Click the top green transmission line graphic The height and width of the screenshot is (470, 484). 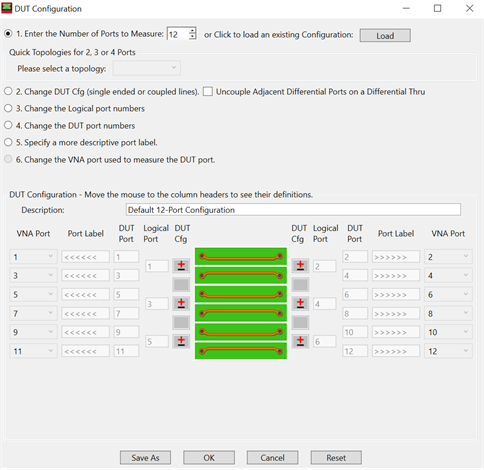(241, 256)
